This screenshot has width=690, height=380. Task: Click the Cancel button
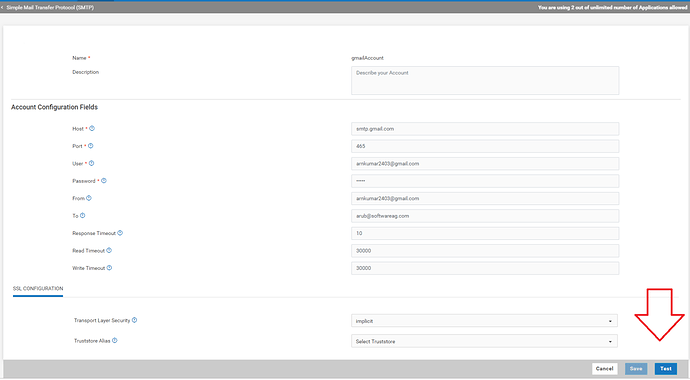(x=605, y=369)
